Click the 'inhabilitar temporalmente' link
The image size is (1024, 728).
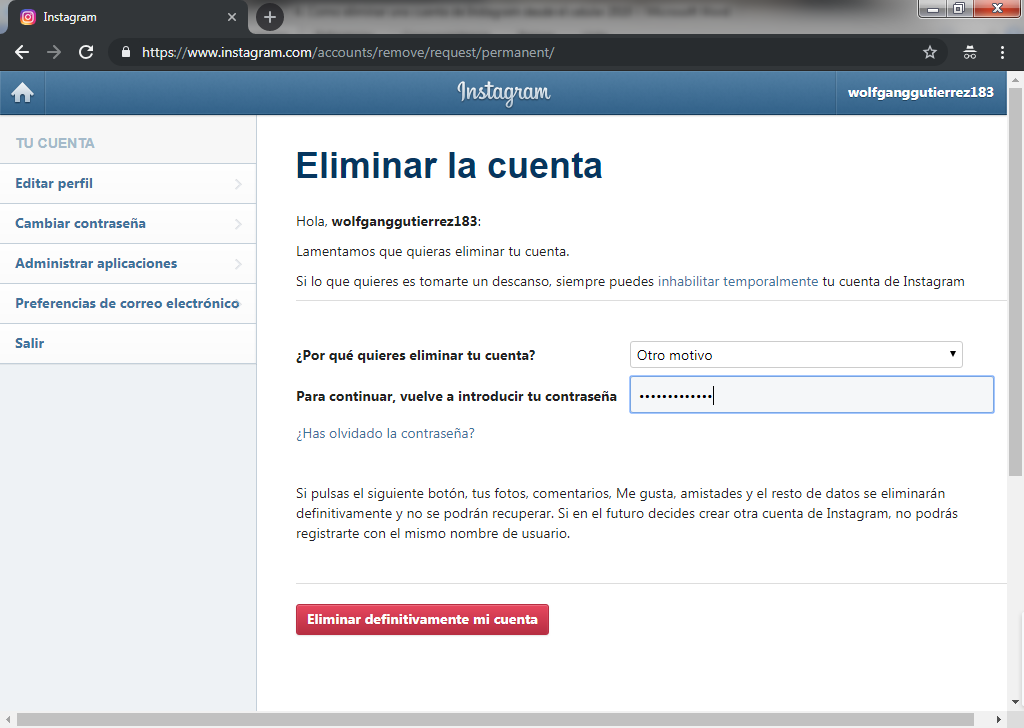coord(738,281)
